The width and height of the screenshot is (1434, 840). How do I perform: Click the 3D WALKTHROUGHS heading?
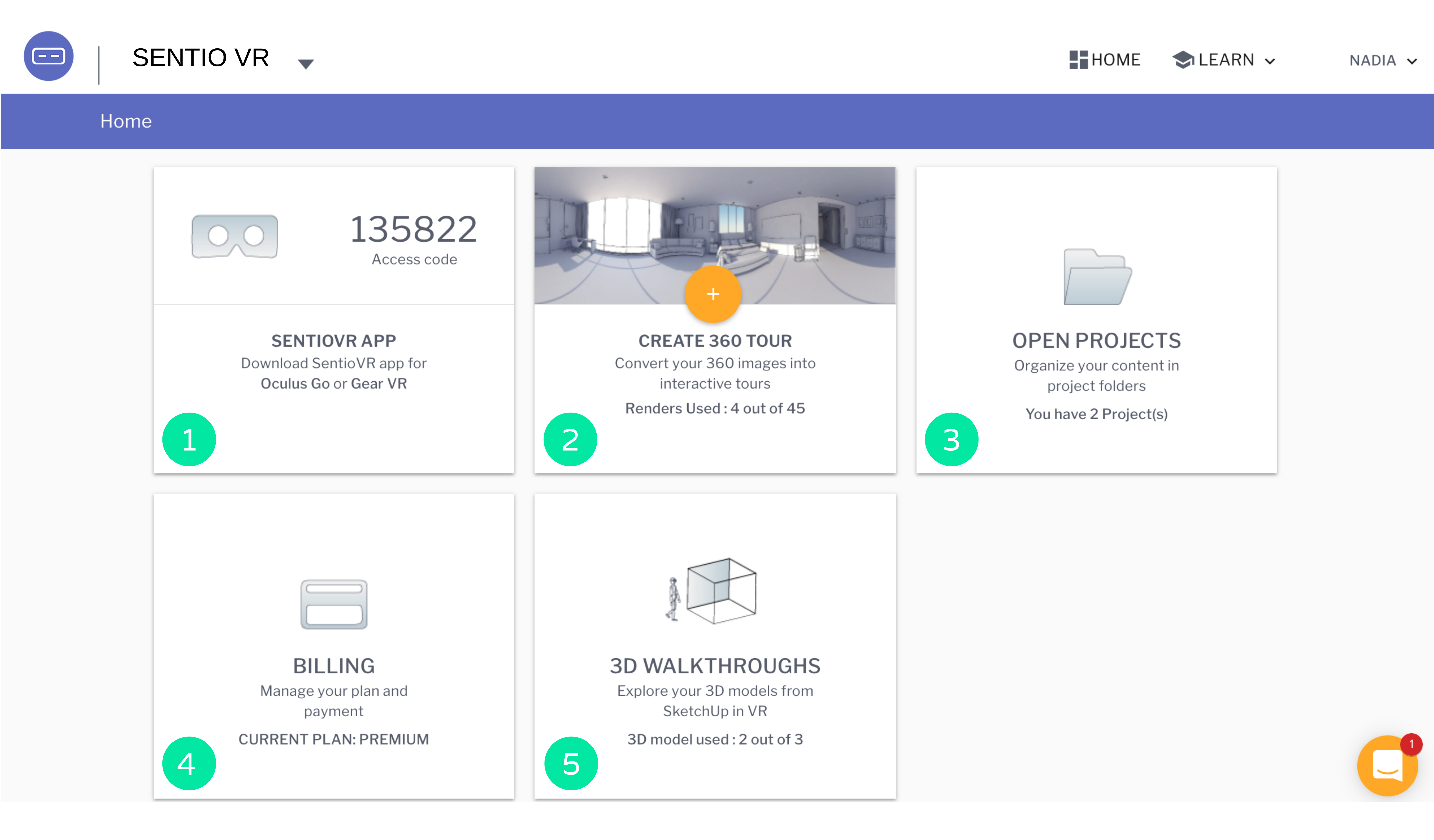715,666
